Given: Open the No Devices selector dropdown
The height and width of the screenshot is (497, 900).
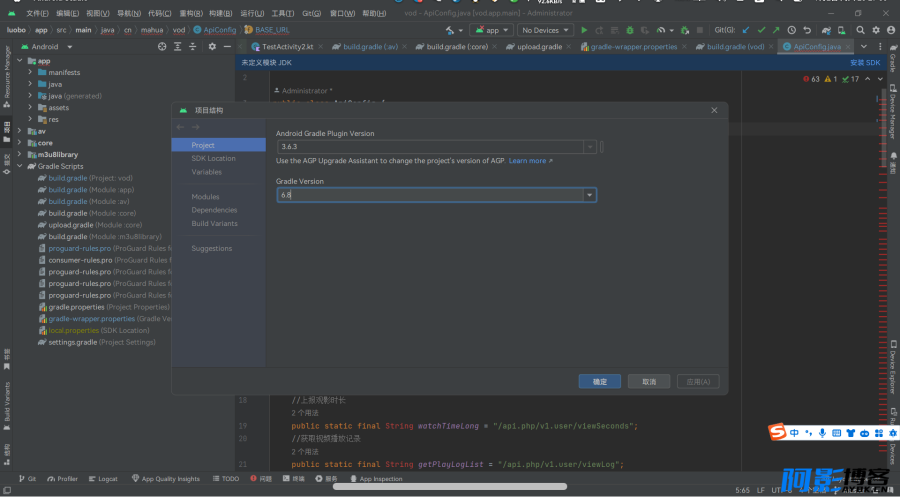Looking at the screenshot, I should 545,30.
